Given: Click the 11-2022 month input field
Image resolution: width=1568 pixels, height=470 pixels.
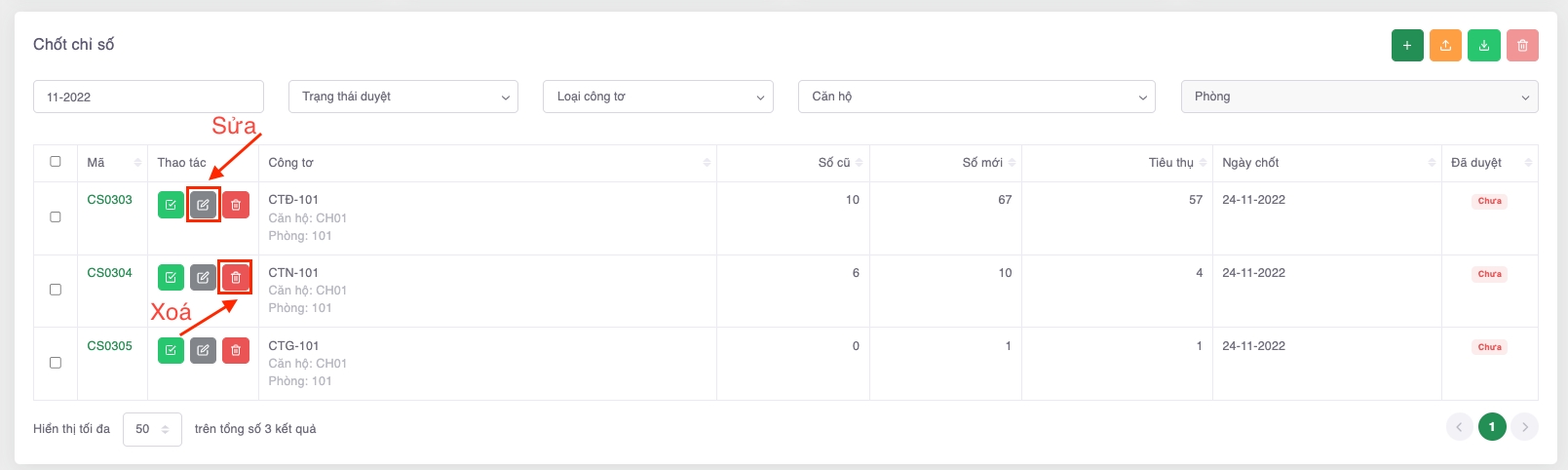Looking at the screenshot, I should 148,97.
